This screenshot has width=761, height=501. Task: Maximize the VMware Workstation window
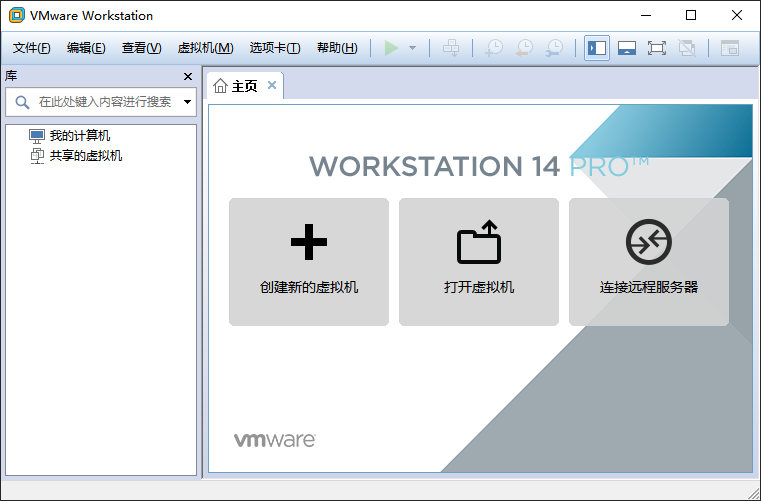click(691, 16)
